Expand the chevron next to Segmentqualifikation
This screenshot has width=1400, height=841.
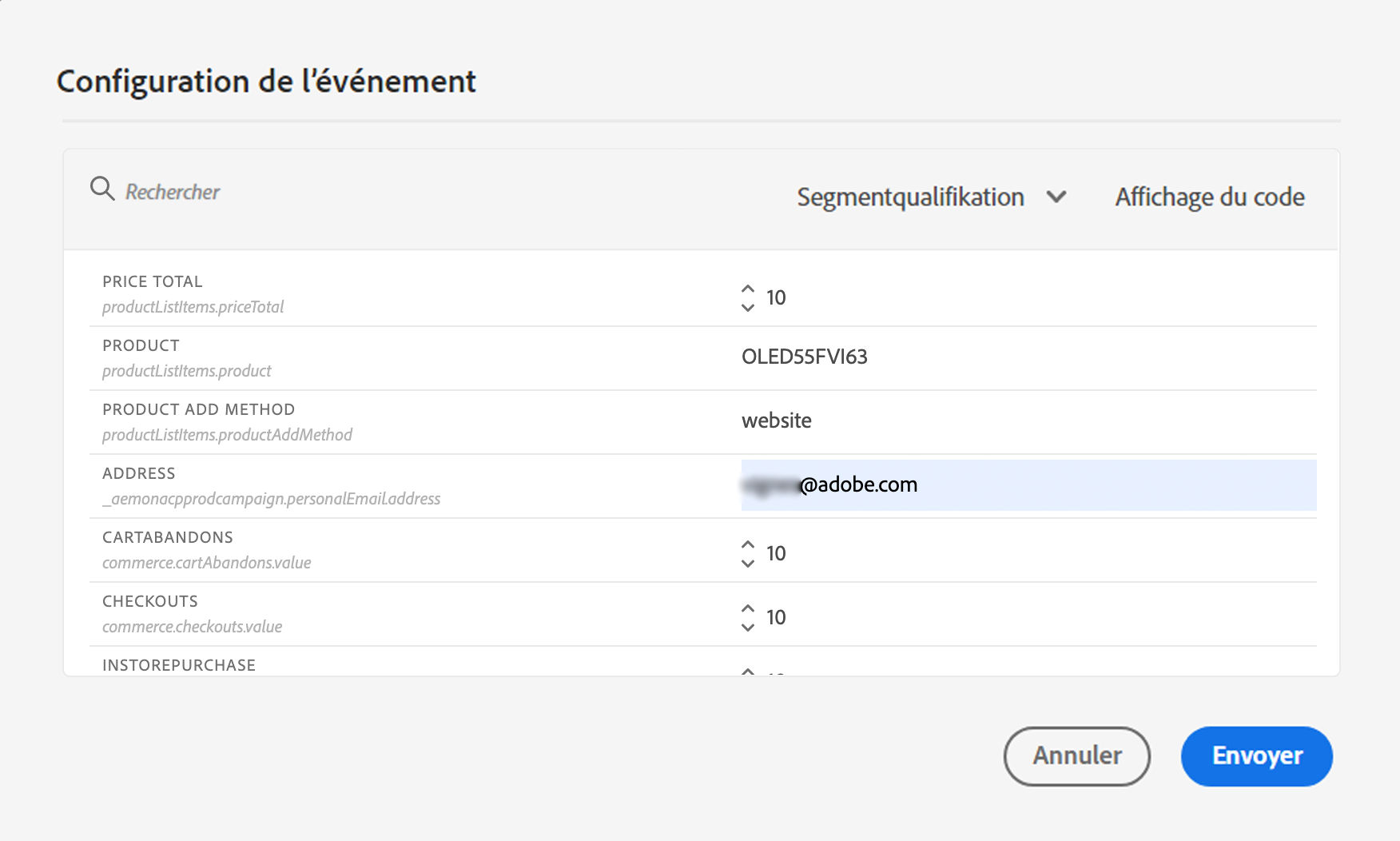pos(1056,197)
